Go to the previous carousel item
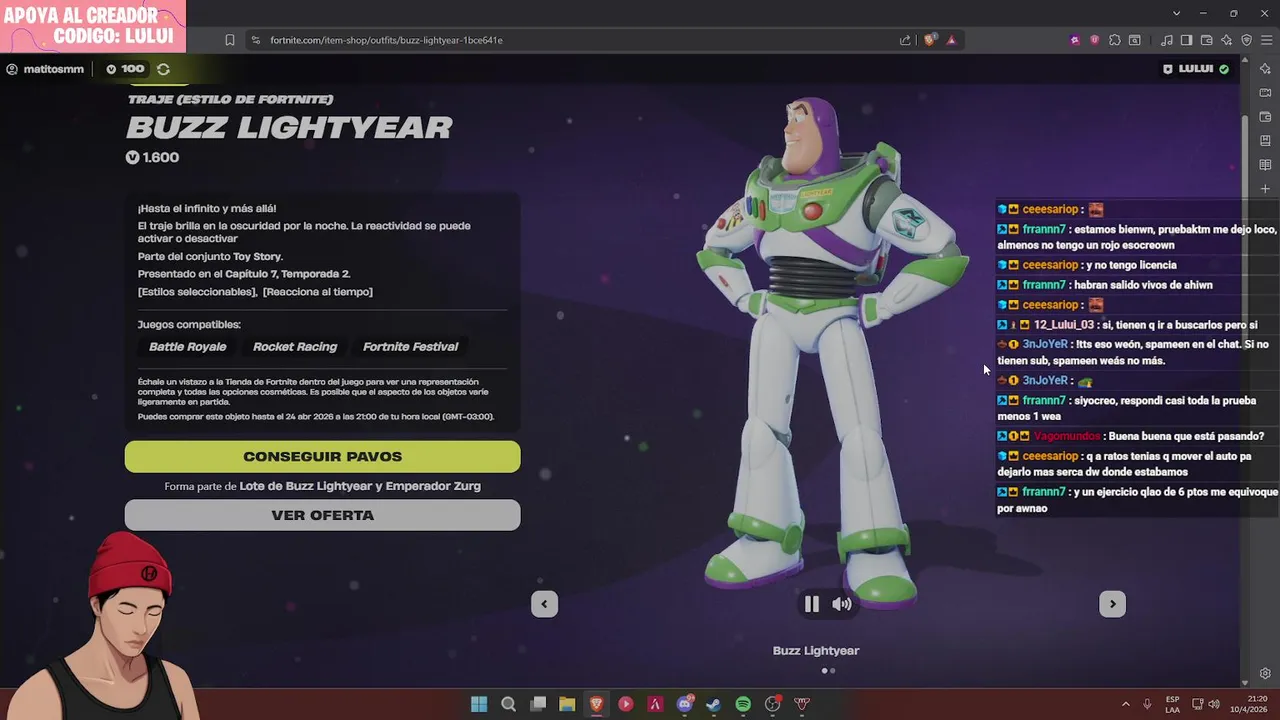1280x720 pixels. click(x=544, y=604)
